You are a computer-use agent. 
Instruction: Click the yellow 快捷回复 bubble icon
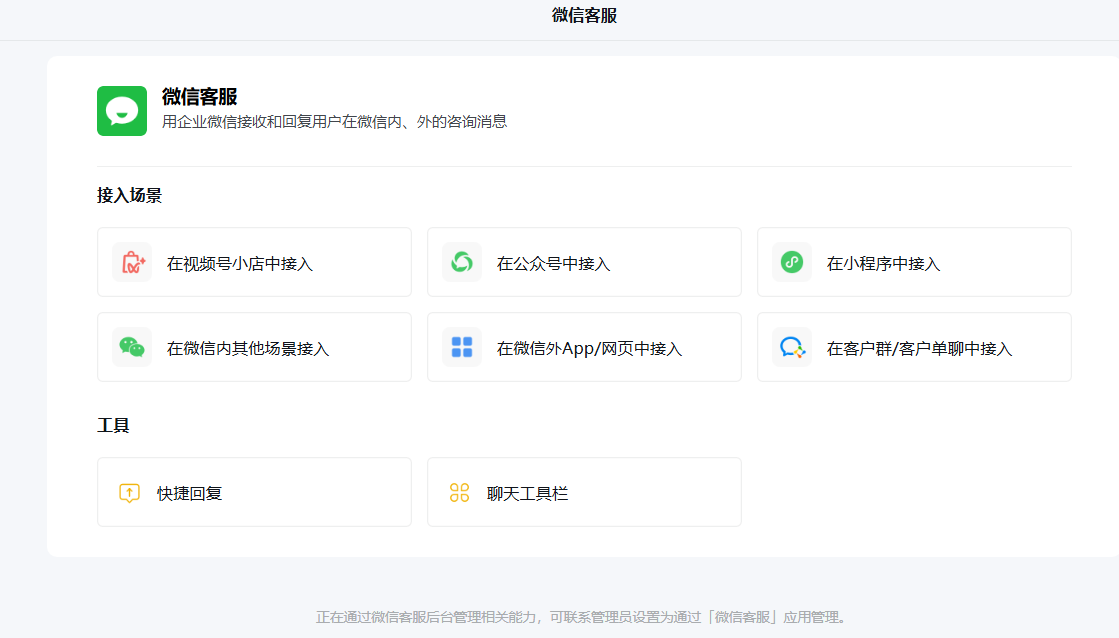(x=129, y=493)
